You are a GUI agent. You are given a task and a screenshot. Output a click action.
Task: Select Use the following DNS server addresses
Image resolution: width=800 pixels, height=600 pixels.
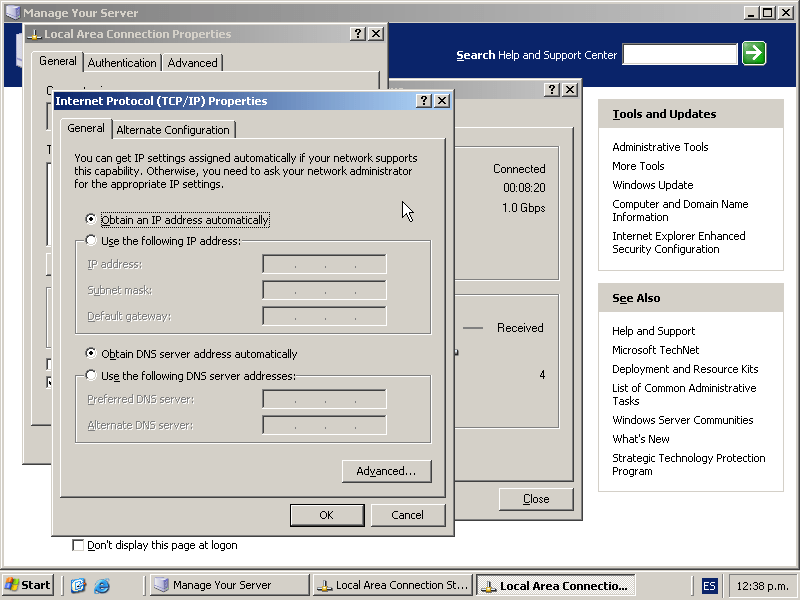coord(92,376)
